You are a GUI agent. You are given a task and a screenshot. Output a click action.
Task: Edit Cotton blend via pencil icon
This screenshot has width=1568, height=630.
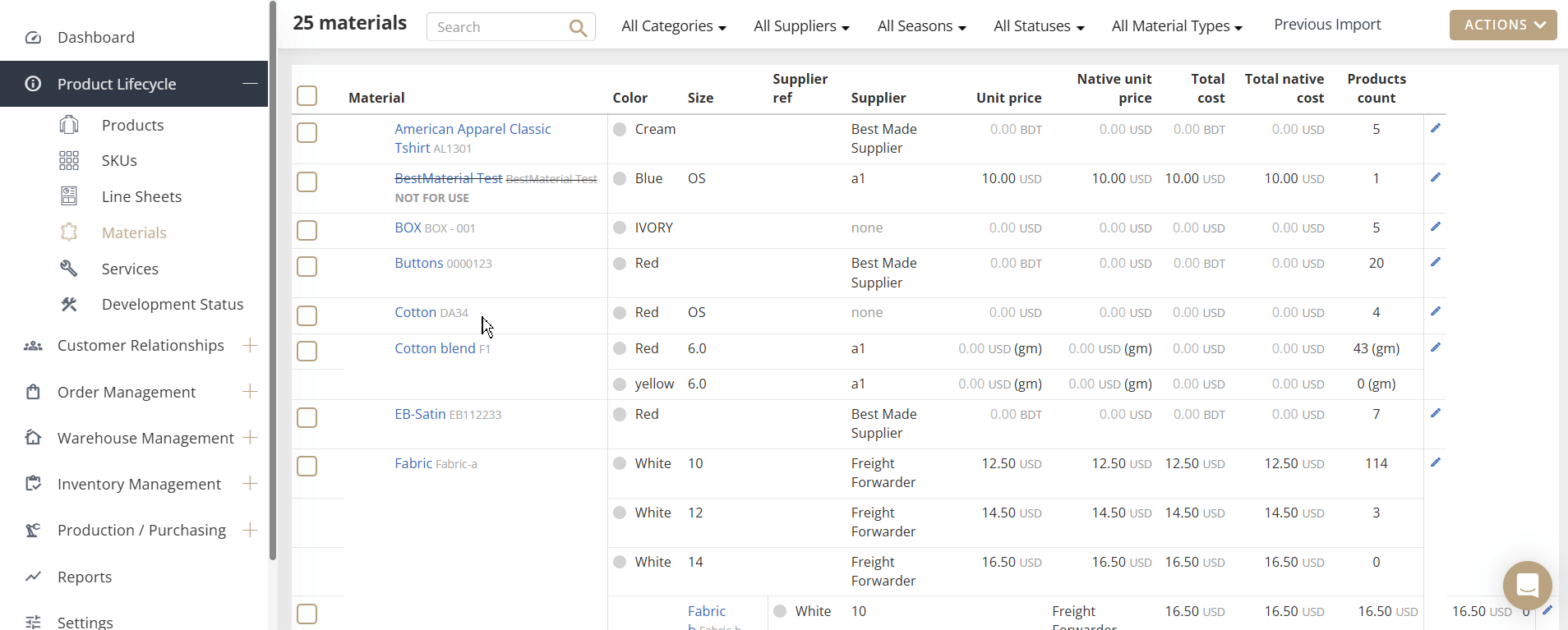click(x=1436, y=347)
